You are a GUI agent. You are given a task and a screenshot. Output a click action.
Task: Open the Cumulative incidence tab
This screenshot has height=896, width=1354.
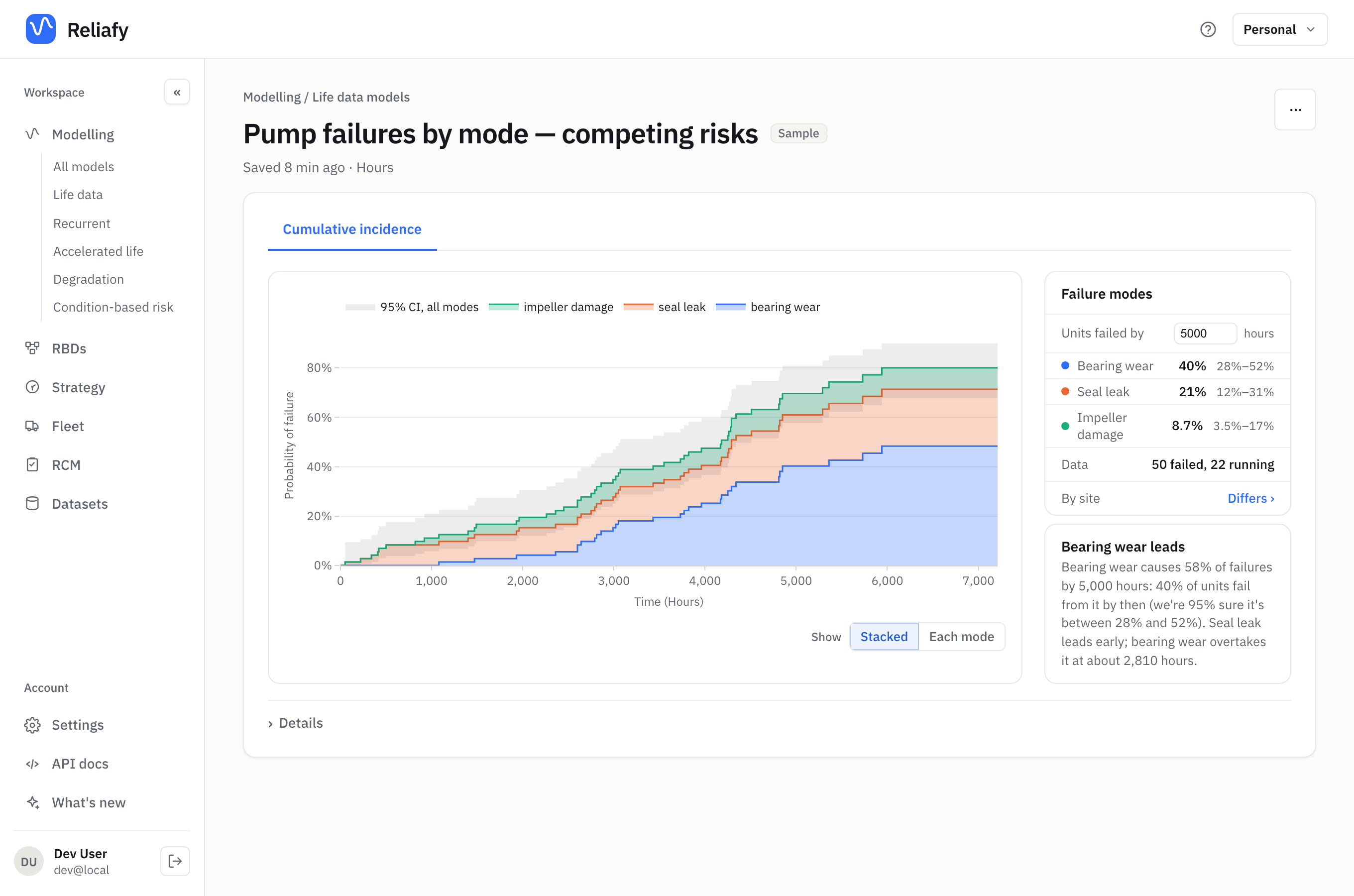click(352, 229)
